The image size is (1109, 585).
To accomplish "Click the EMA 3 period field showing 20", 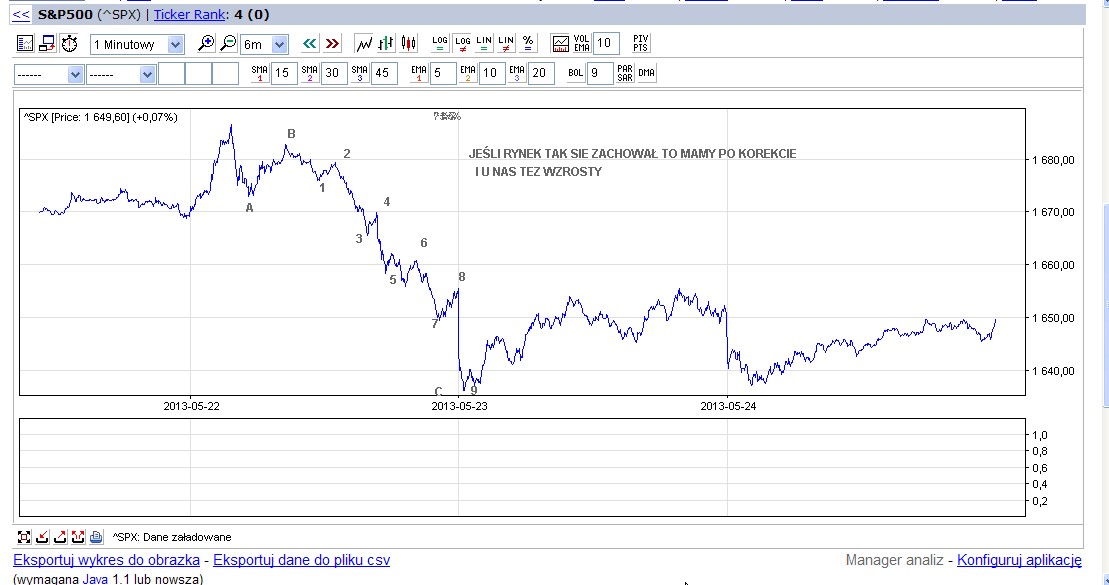I will [x=542, y=73].
